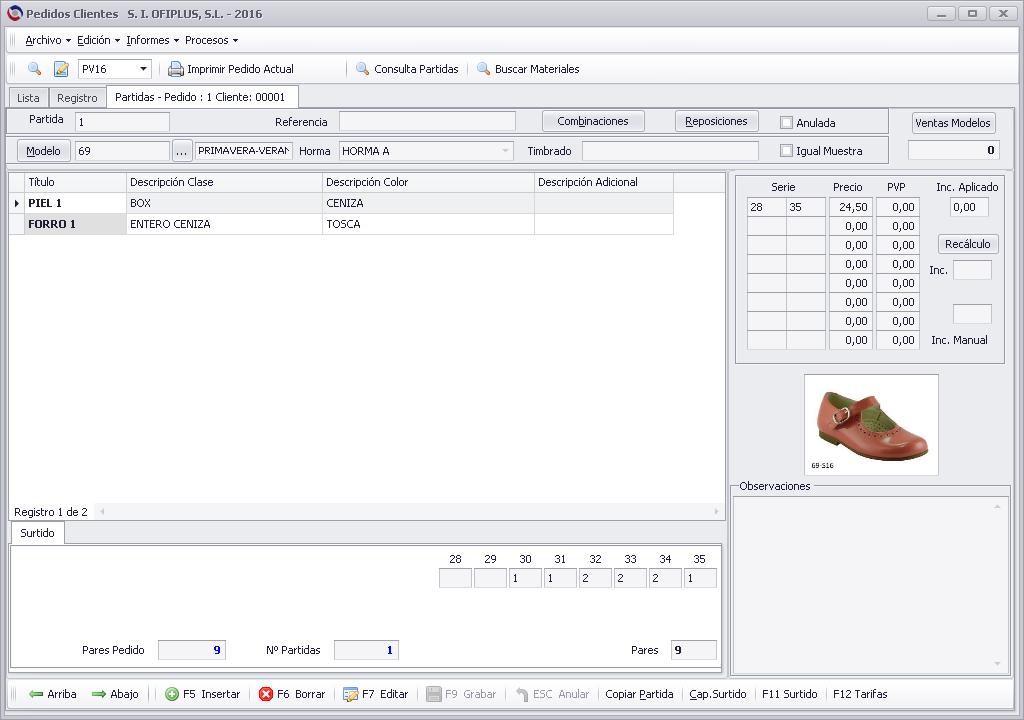
Task: Move up with Arriba arrow
Action: tap(53, 694)
